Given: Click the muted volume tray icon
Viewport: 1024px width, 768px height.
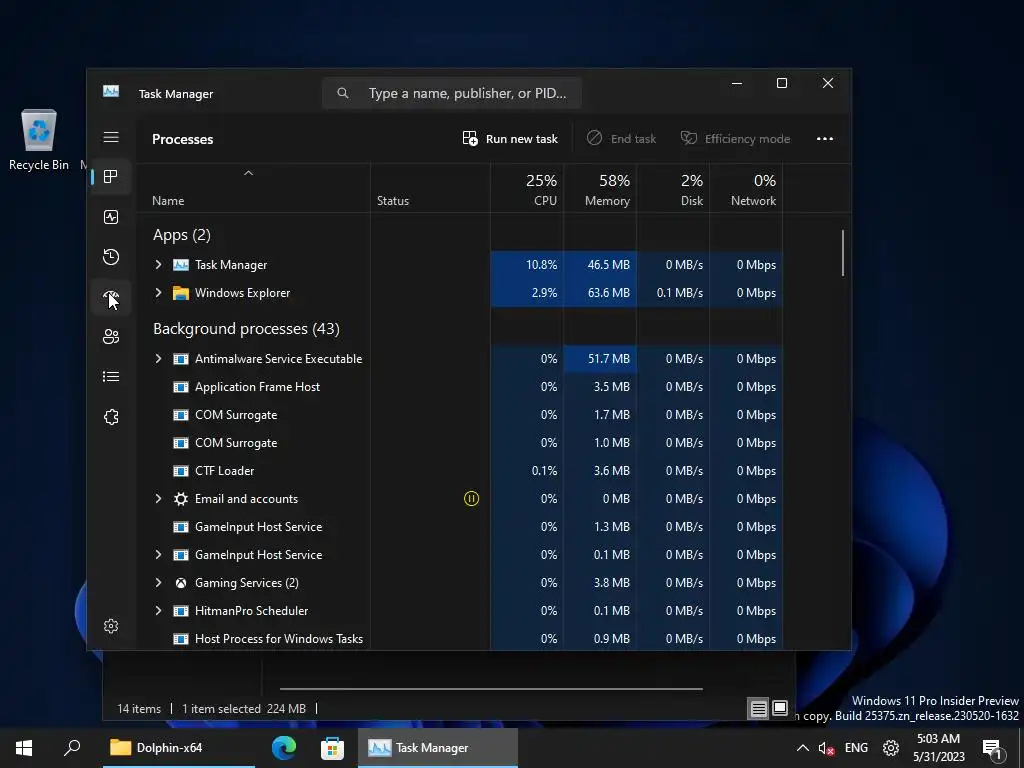Looking at the screenshot, I should click(x=826, y=748).
